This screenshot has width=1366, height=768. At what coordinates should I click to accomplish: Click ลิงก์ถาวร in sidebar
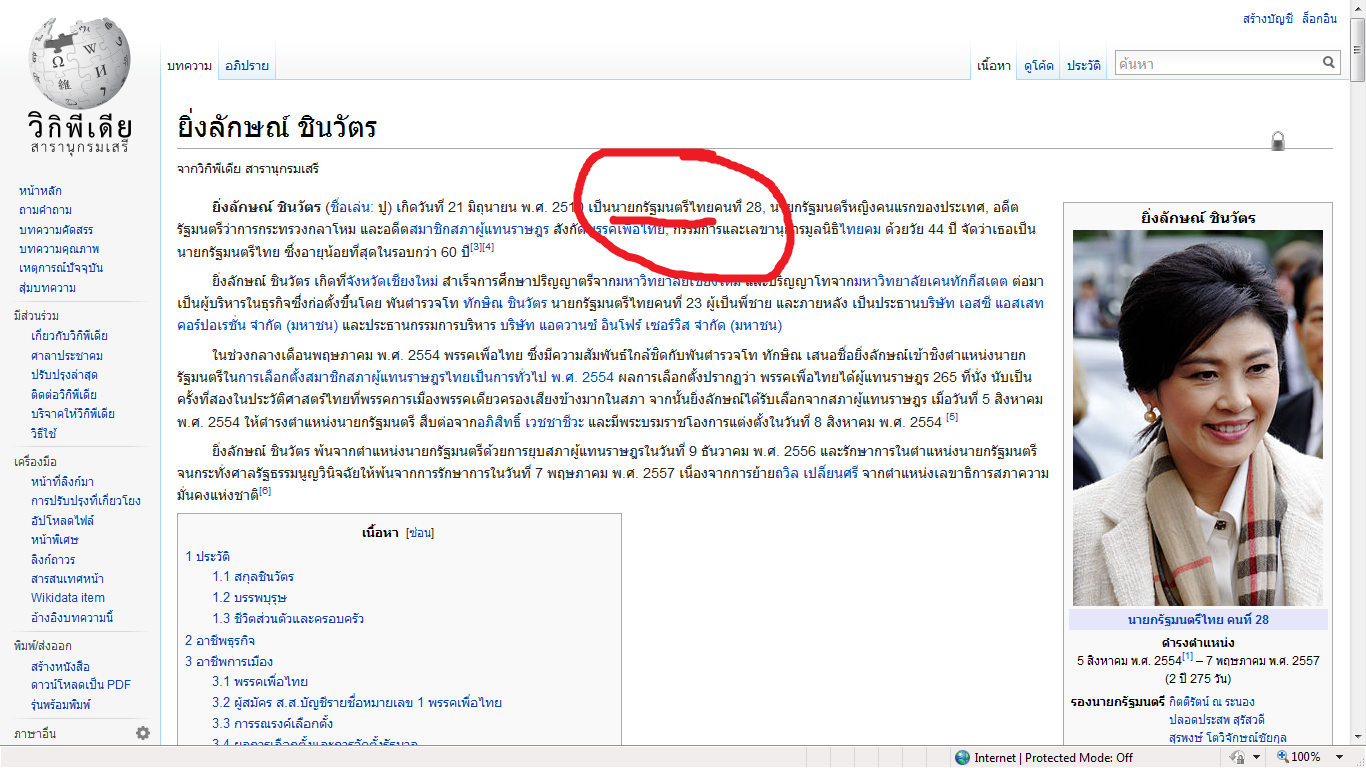coord(53,559)
